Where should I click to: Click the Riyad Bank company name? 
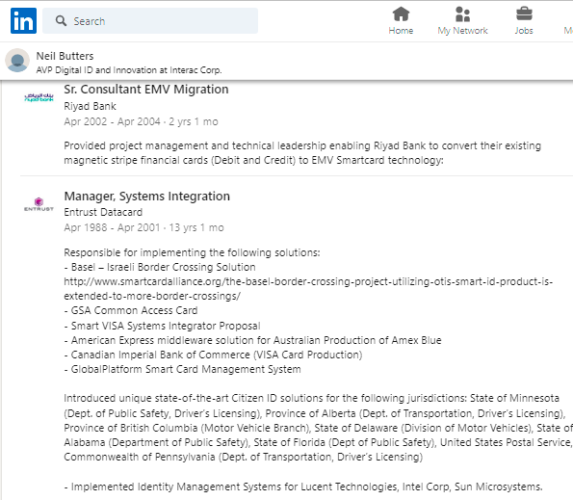(90, 106)
